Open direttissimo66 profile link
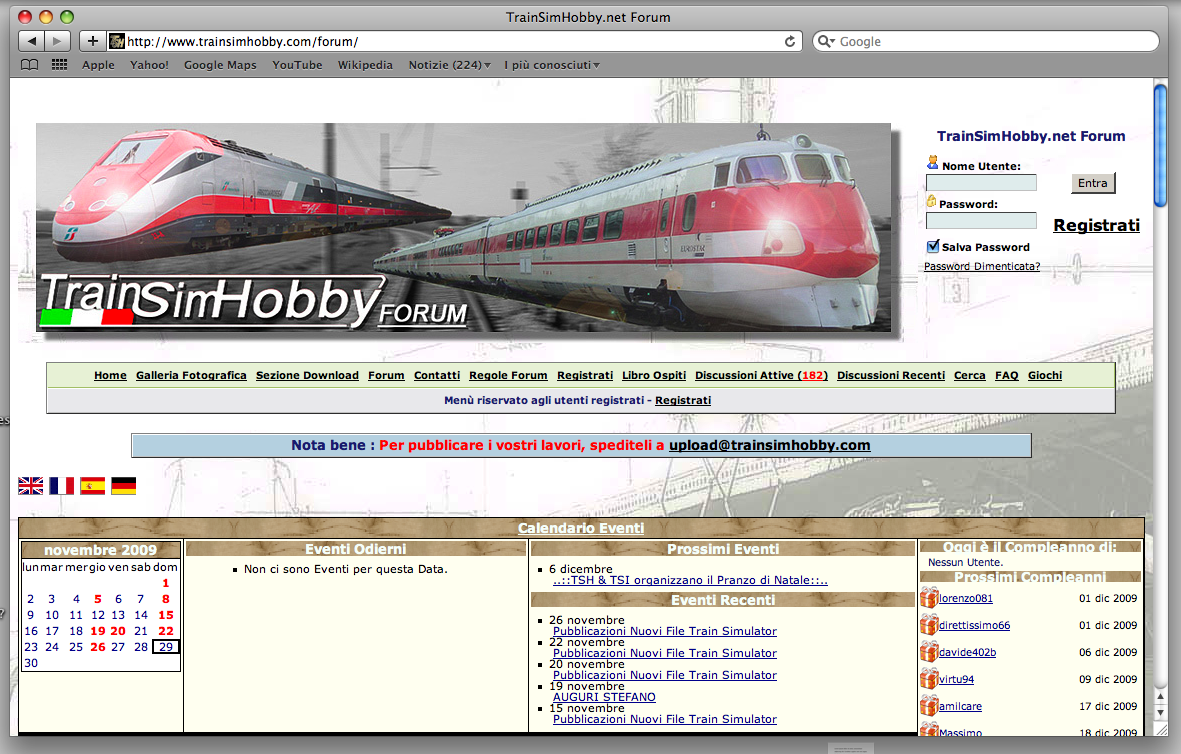Screen dimensions: 1181x754 tap(974, 625)
